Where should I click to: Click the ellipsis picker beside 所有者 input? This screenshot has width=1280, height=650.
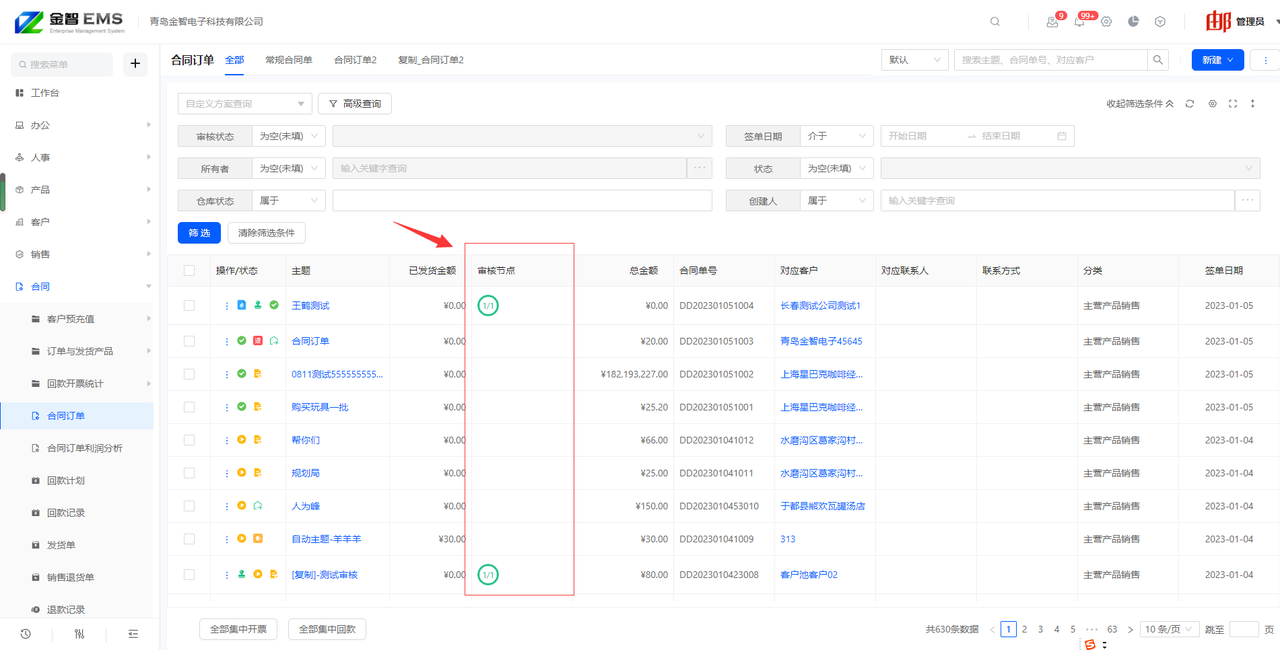click(x=699, y=169)
